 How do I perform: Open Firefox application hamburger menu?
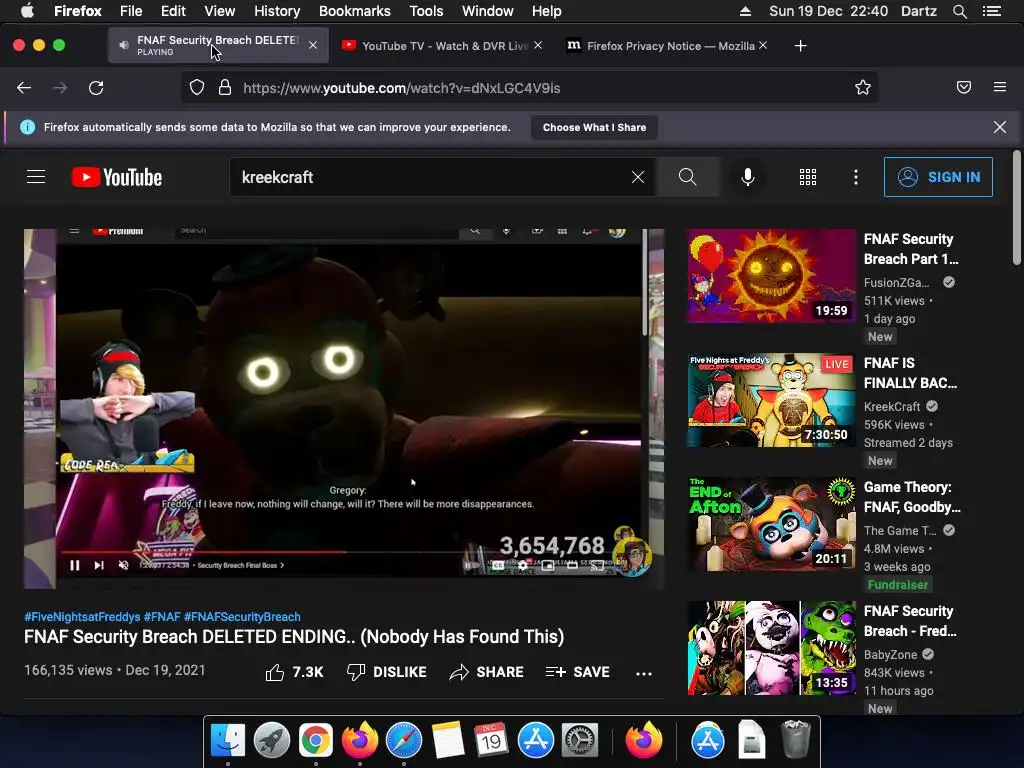(x=1000, y=87)
